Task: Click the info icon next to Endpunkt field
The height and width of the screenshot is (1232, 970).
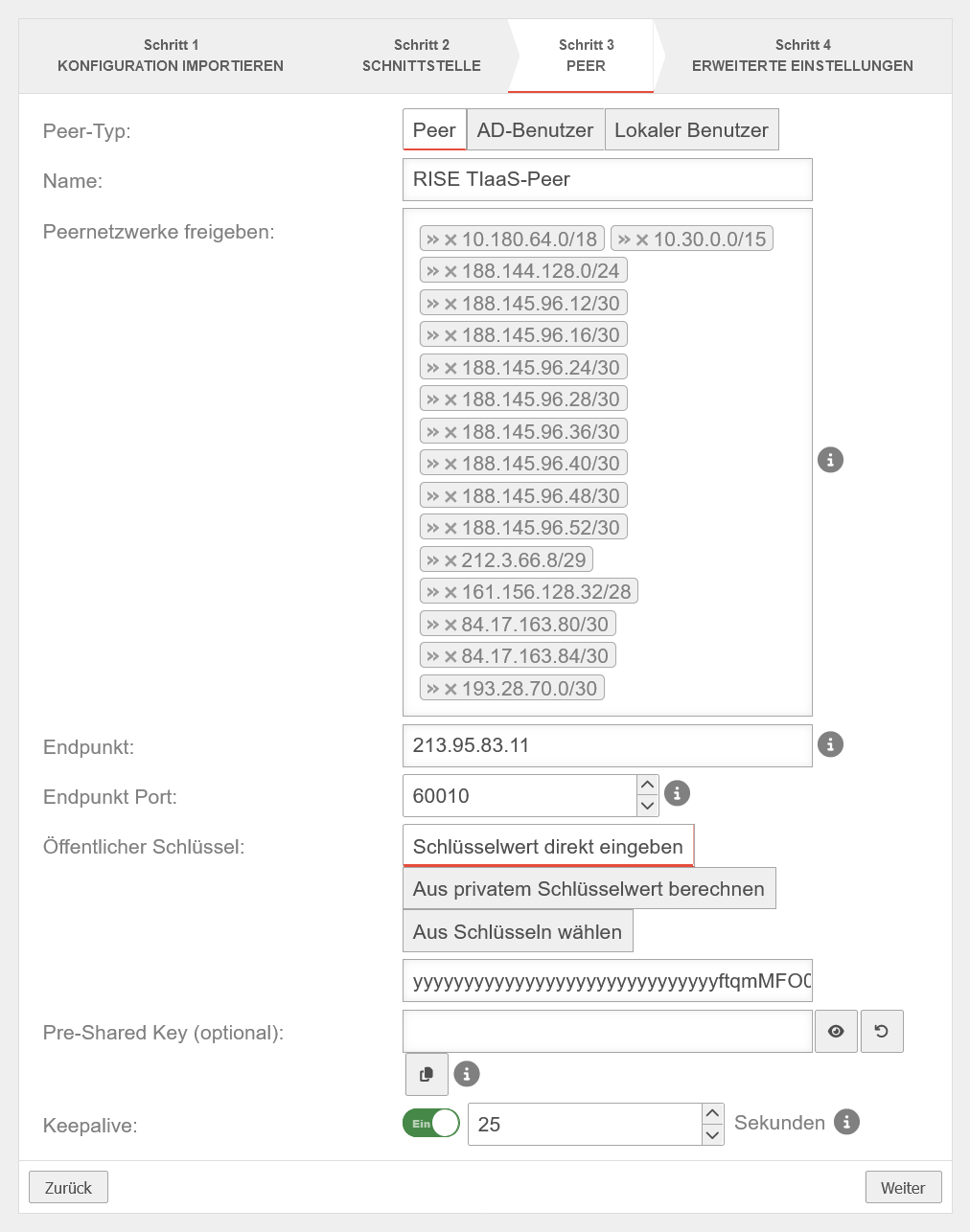Action: [830, 744]
